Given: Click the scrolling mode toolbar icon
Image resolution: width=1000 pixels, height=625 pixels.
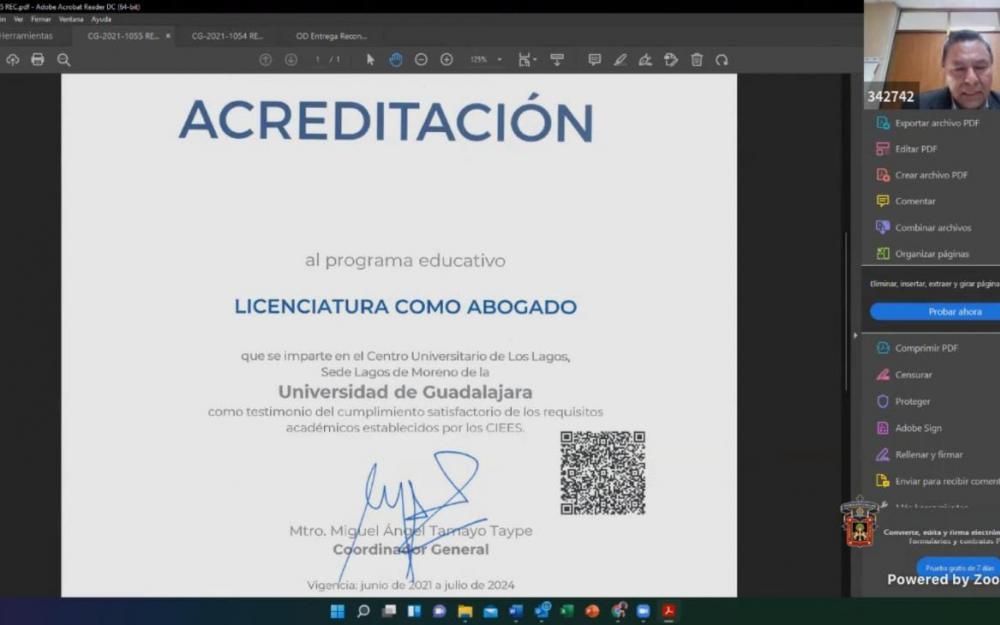Looking at the screenshot, I should pyautogui.click(x=557, y=60).
